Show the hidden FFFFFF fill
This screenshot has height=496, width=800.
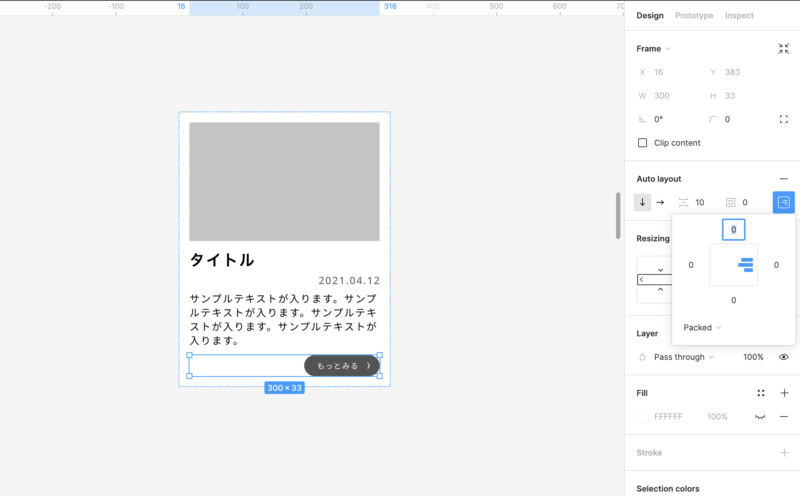tap(761, 416)
